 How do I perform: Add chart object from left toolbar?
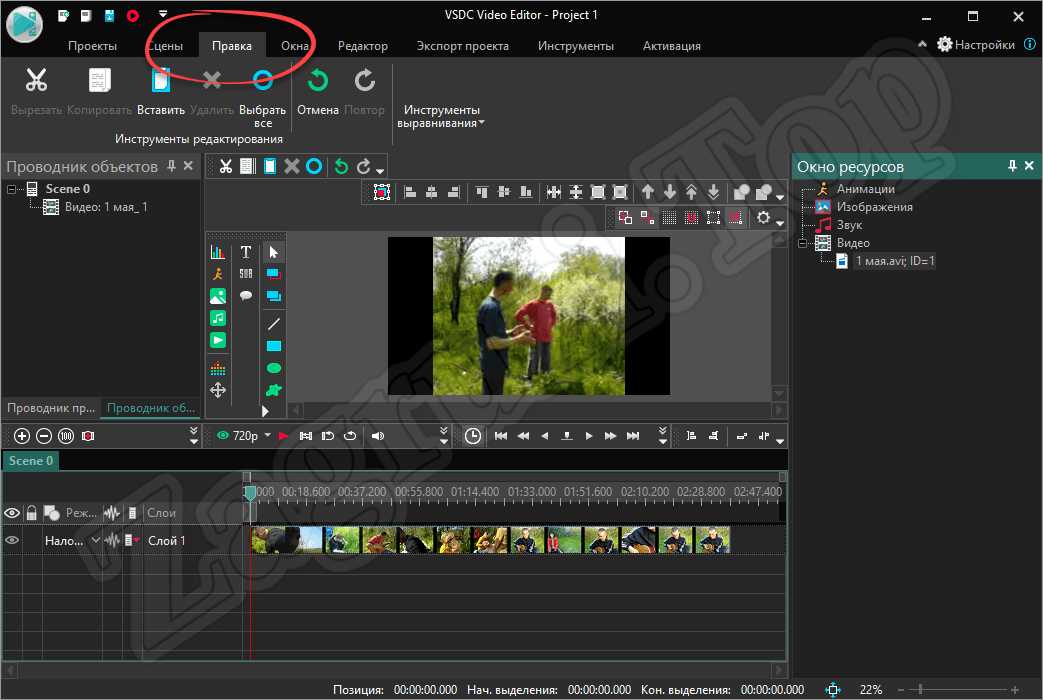point(218,252)
